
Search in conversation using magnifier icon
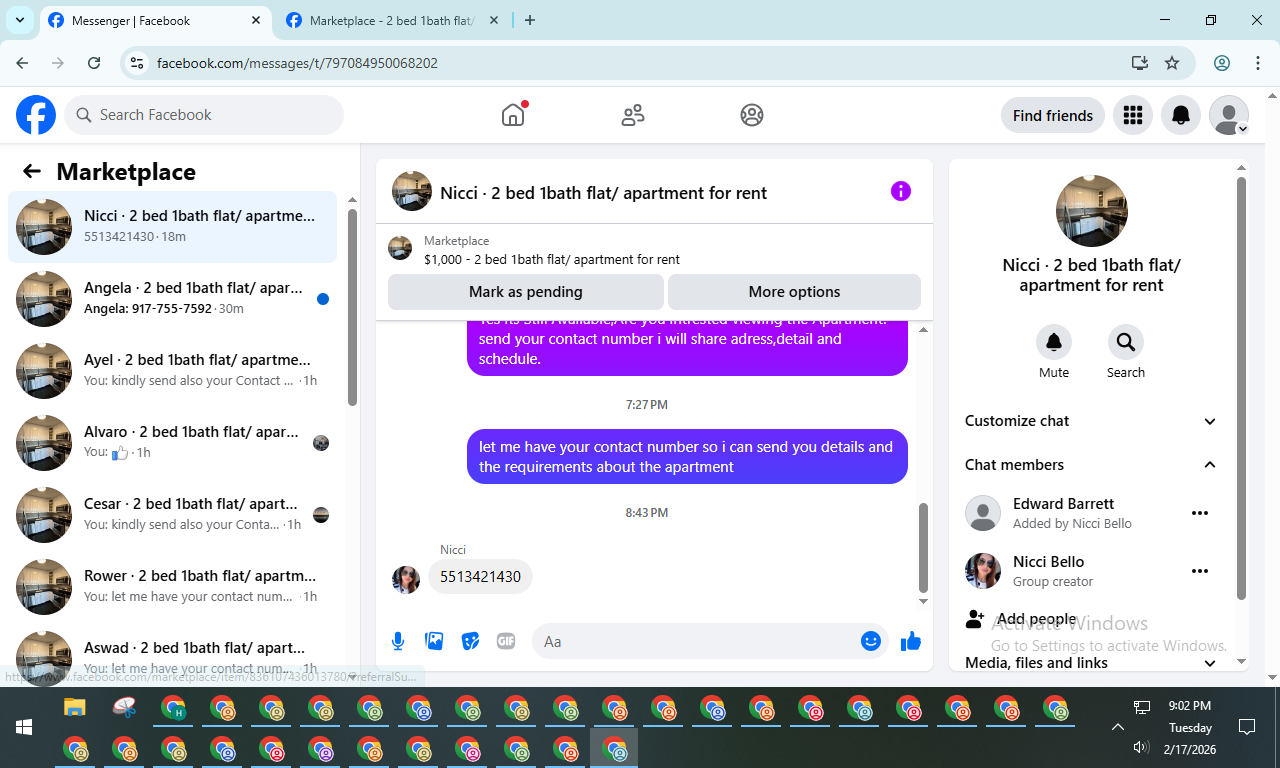[x=1126, y=342]
